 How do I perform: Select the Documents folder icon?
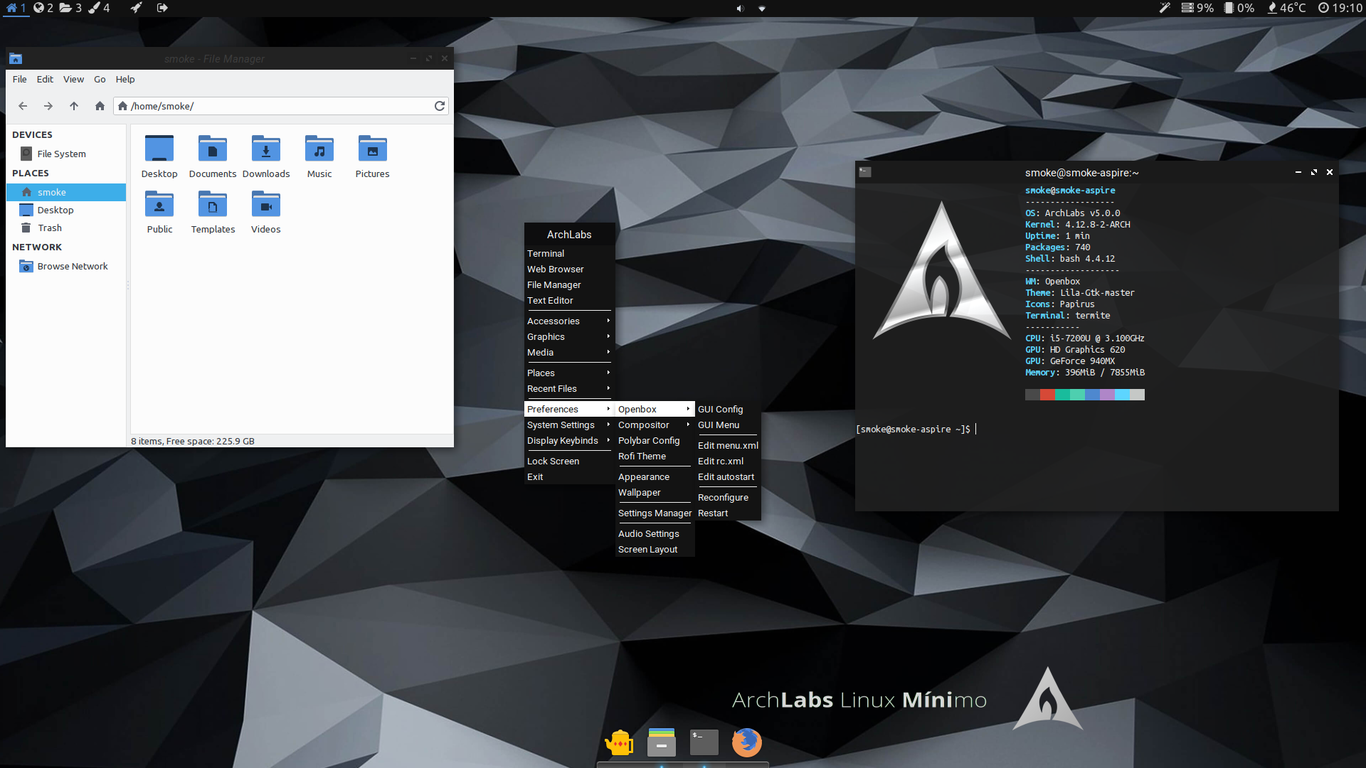tap(212, 157)
